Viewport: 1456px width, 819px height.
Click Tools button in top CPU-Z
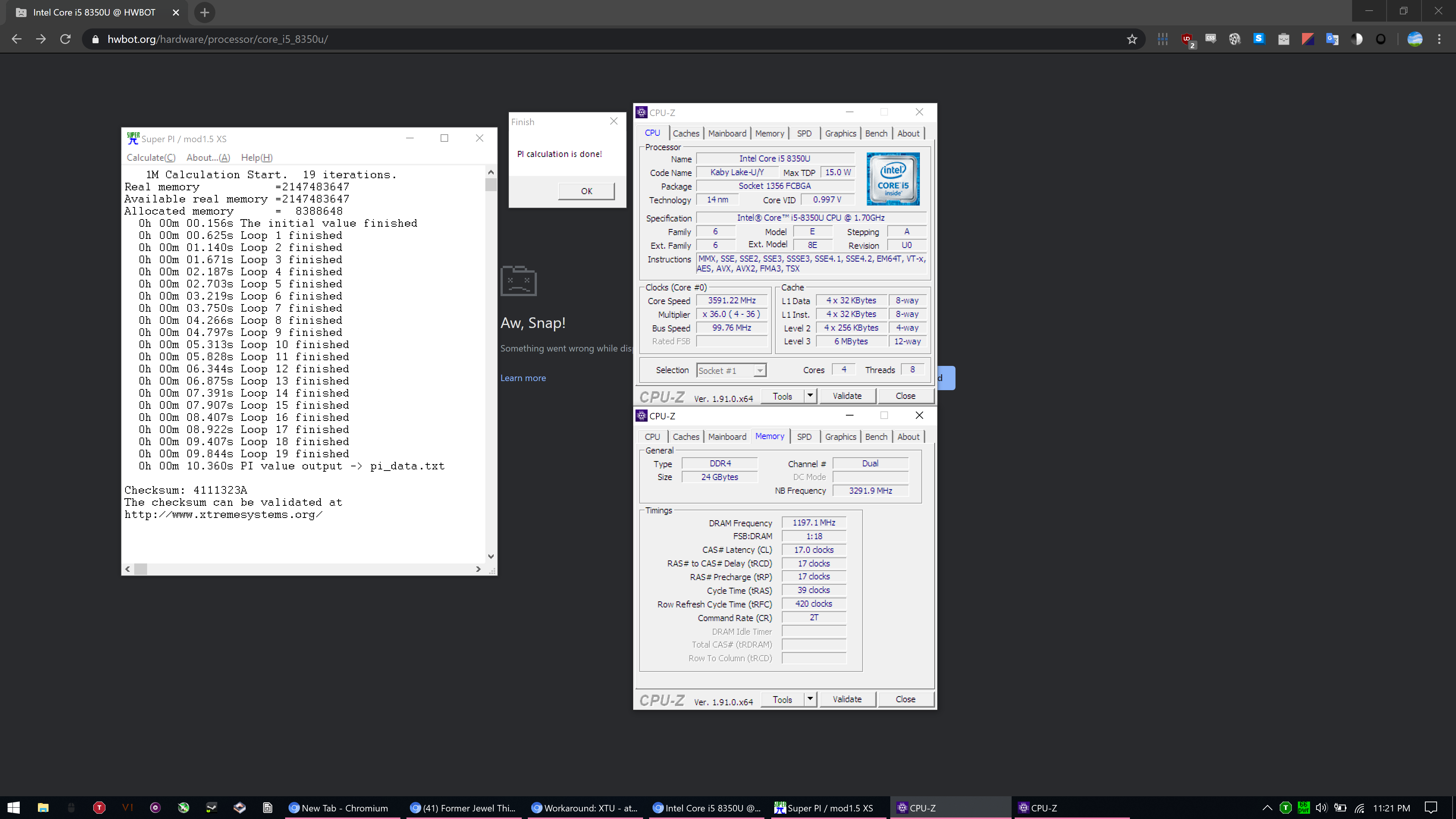pyautogui.click(x=782, y=396)
